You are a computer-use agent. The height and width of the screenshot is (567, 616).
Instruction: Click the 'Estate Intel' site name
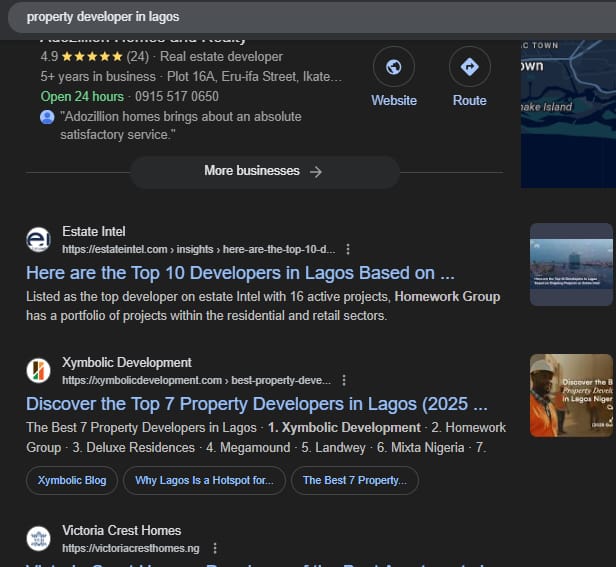[x=94, y=231]
